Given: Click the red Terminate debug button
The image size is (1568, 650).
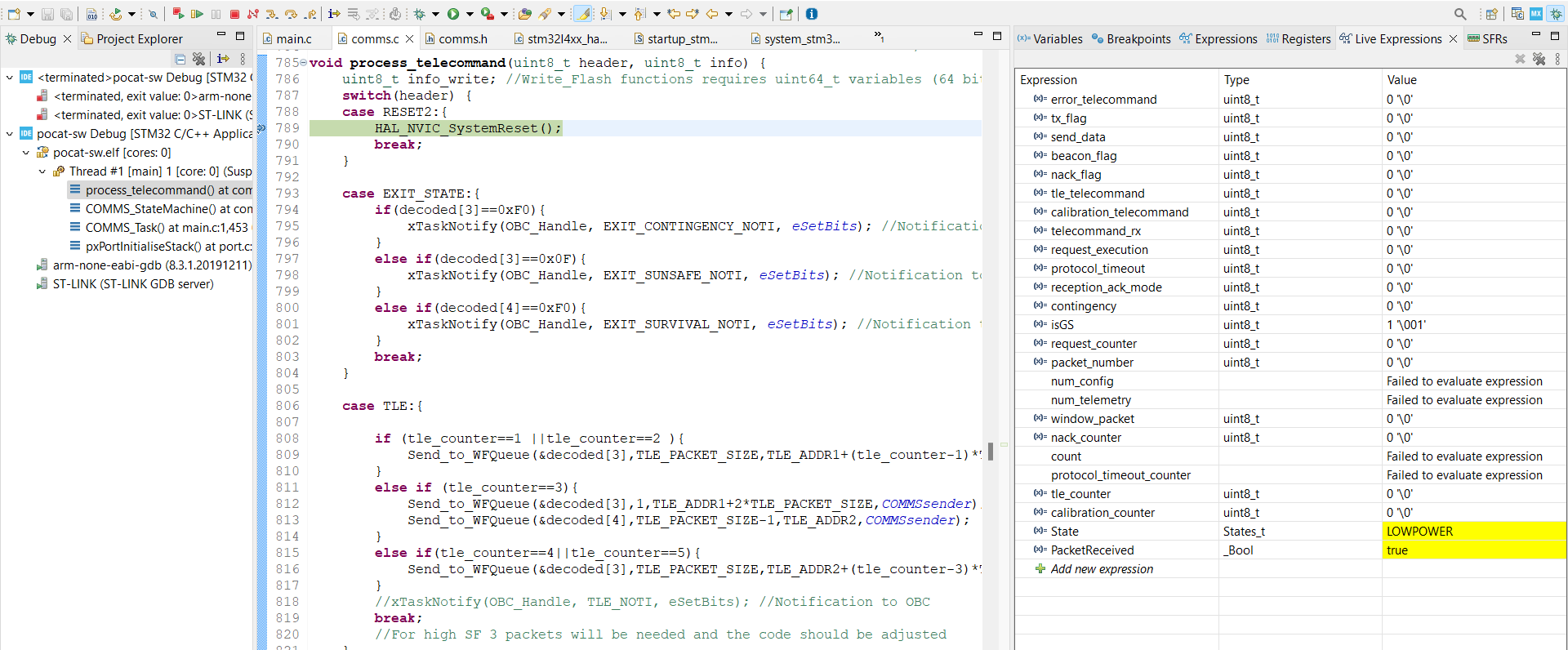Looking at the screenshot, I should pyautogui.click(x=234, y=14).
